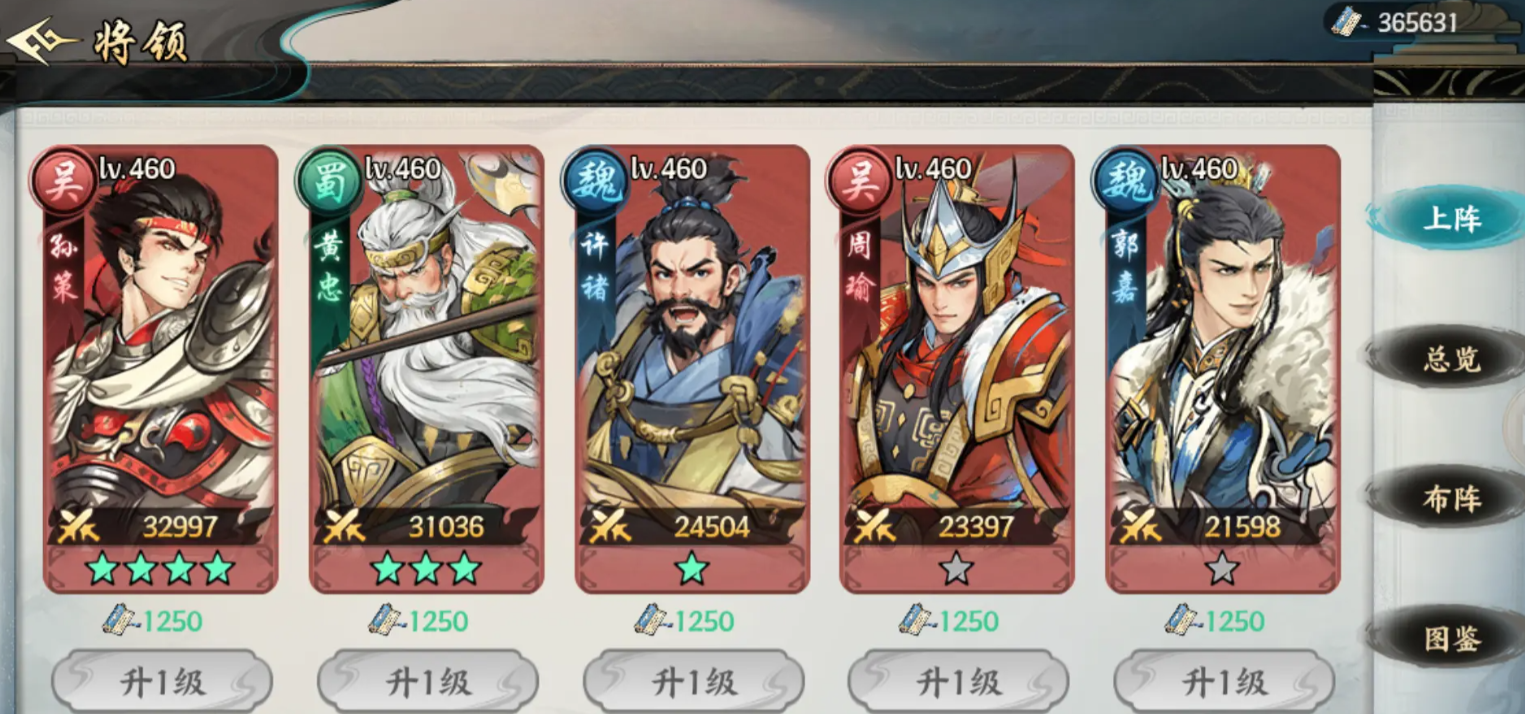Go to the 图鉴 tab

click(x=1450, y=637)
